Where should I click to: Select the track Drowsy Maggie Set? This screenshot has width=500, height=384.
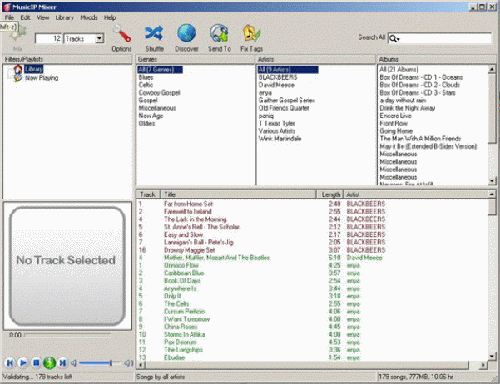click(189, 250)
